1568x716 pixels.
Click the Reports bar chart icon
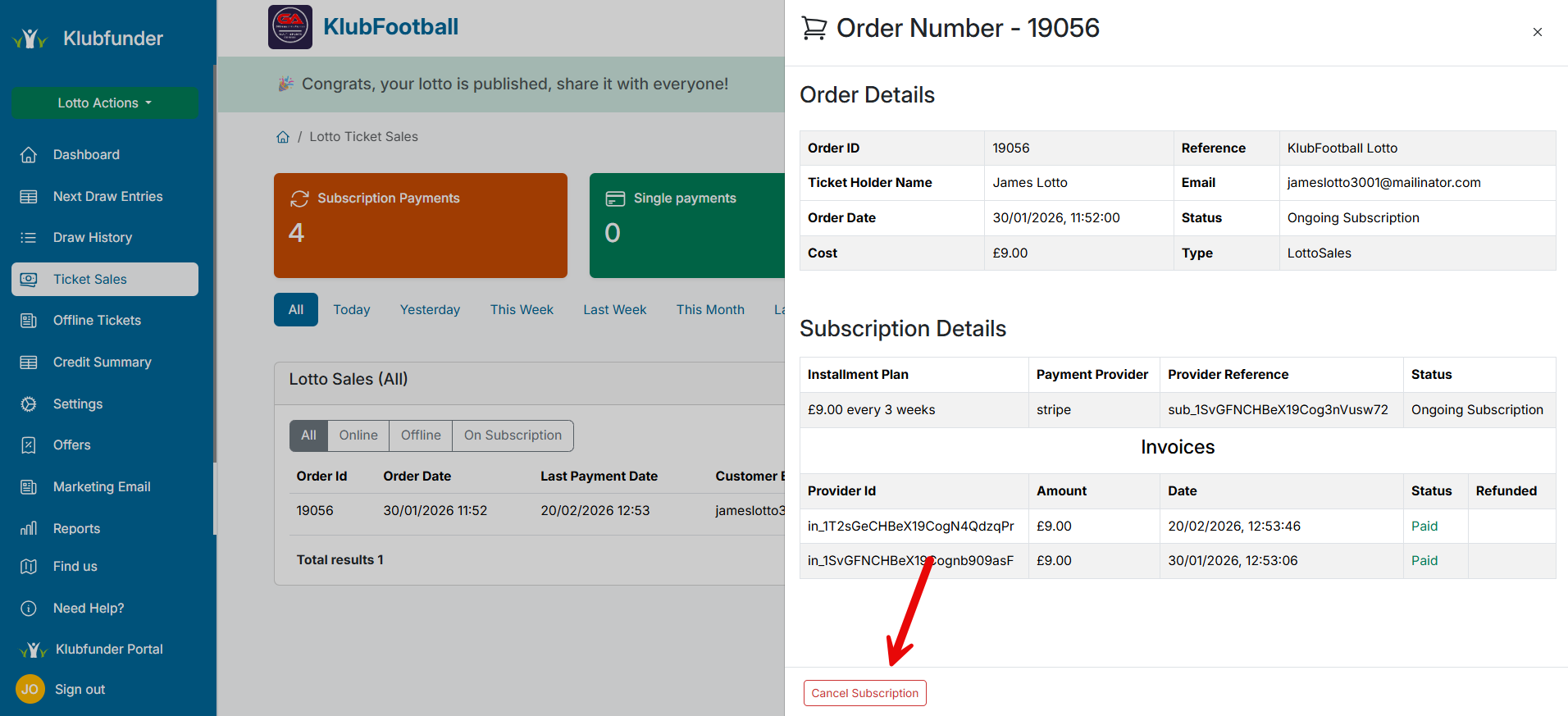click(29, 529)
